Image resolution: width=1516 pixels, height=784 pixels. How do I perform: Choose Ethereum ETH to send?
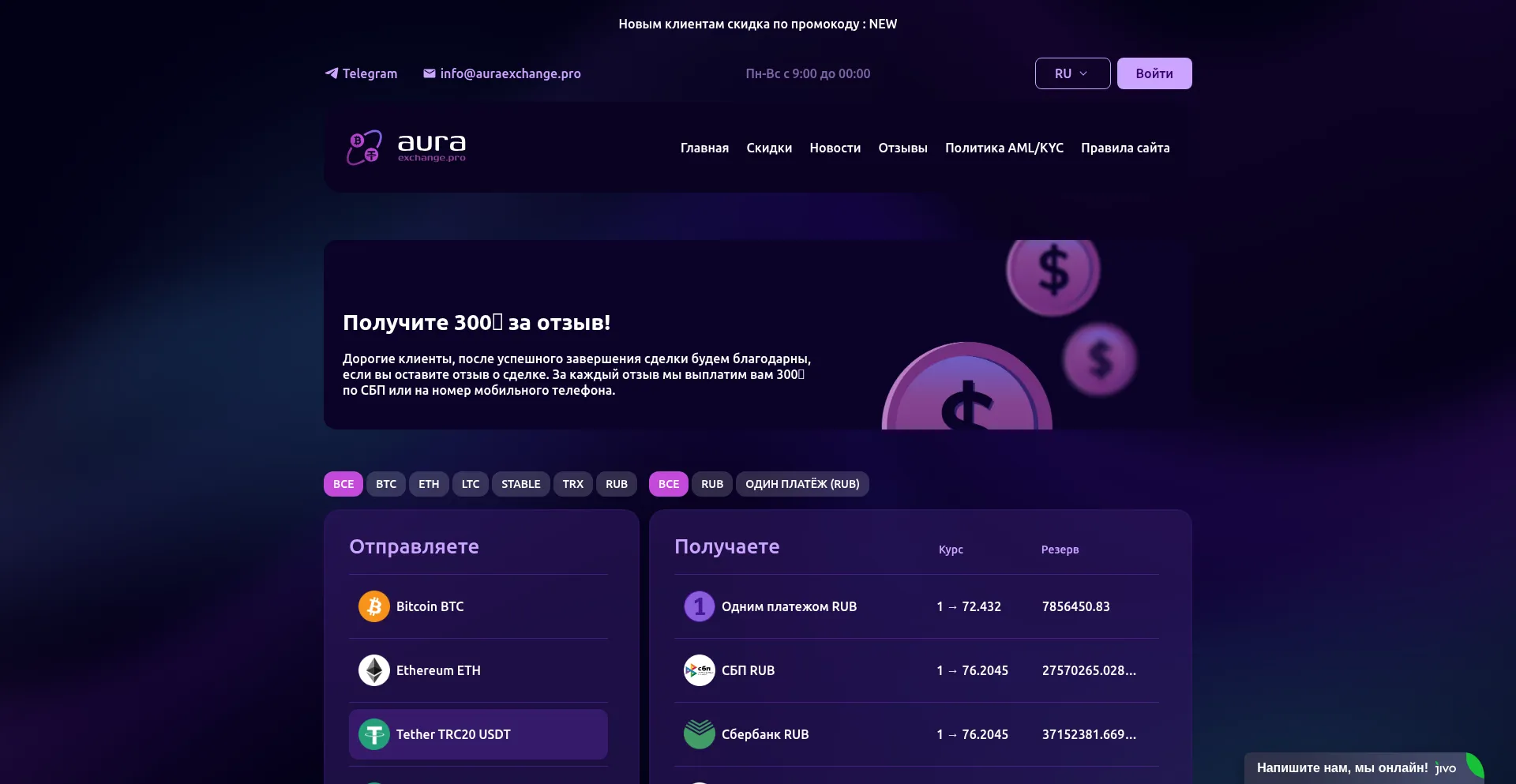point(478,670)
